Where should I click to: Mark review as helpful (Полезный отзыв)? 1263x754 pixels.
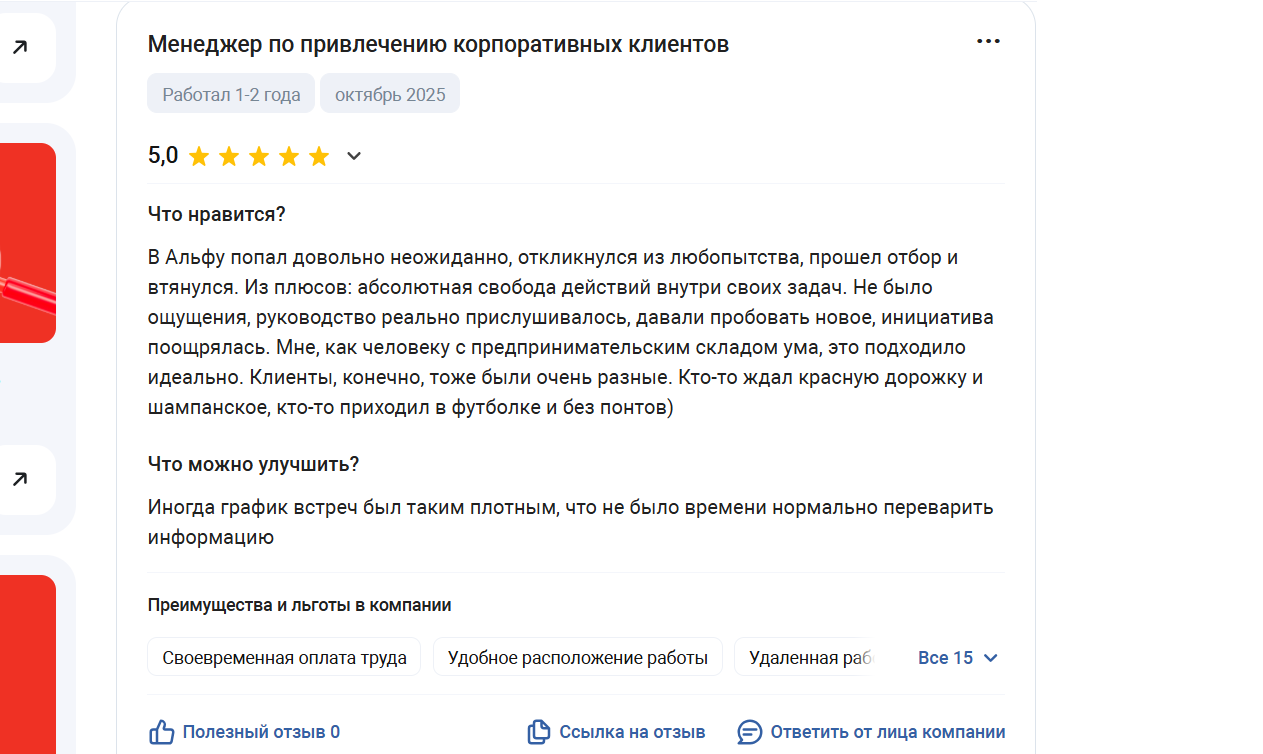(x=261, y=732)
